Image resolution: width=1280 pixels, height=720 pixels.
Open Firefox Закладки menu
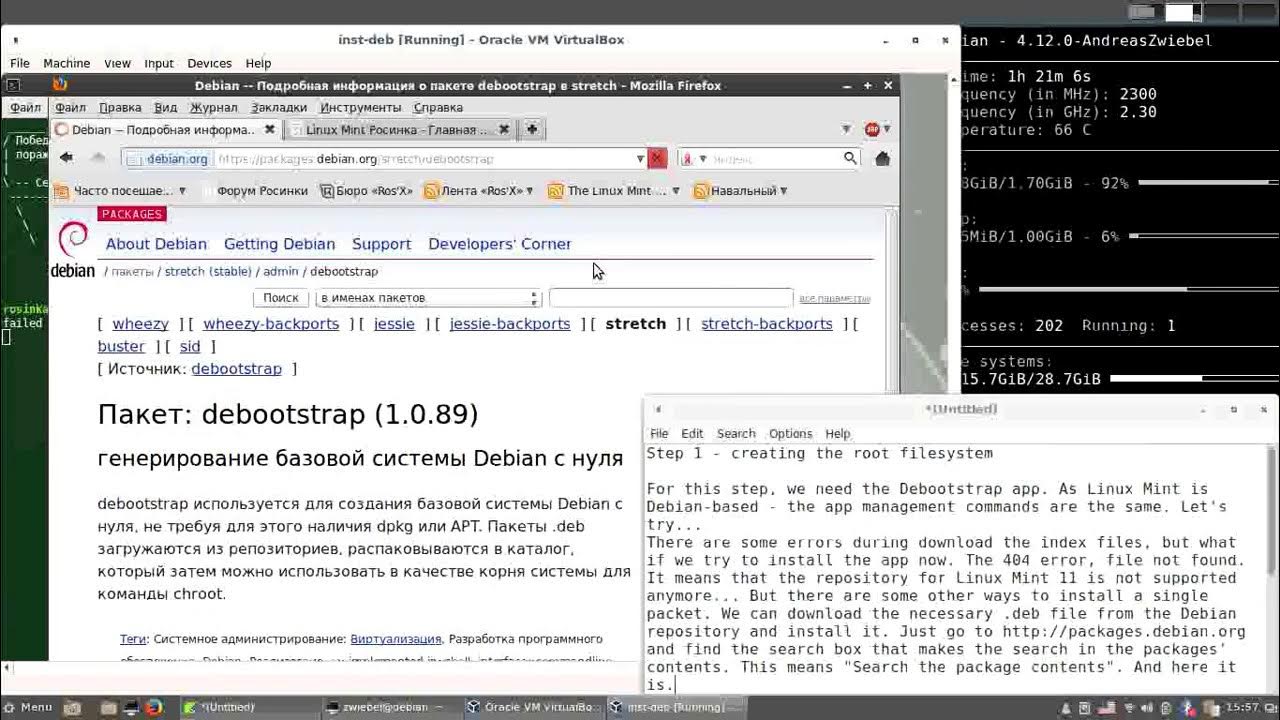click(279, 107)
